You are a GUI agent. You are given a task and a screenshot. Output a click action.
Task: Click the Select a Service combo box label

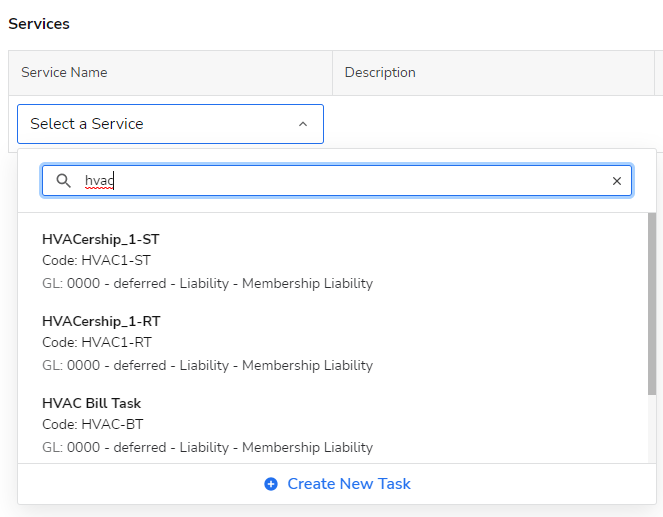pyautogui.click(x=87, y=124)
